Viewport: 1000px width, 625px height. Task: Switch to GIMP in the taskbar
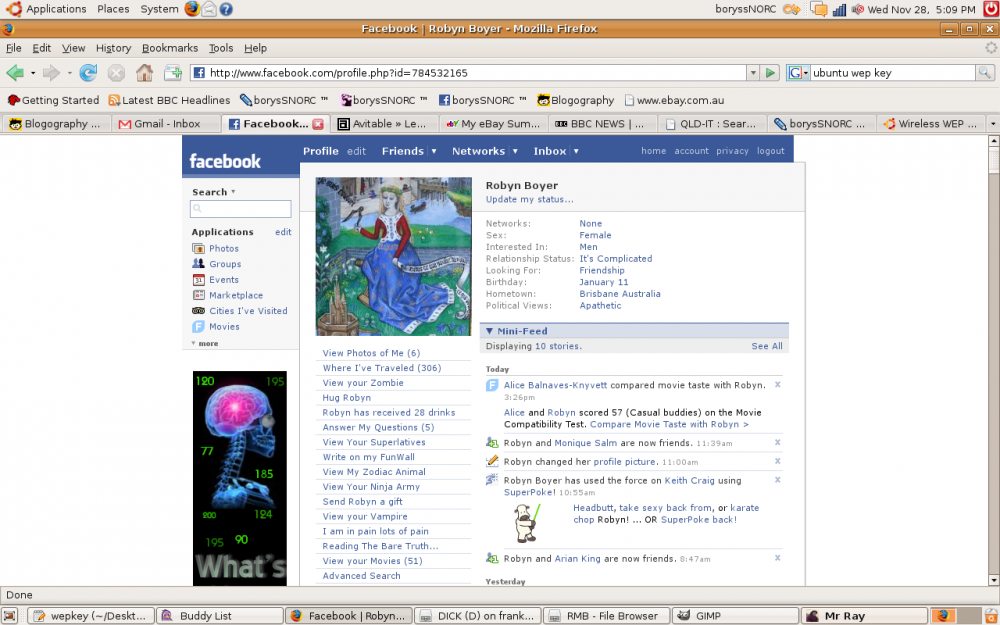coord(735,615)
